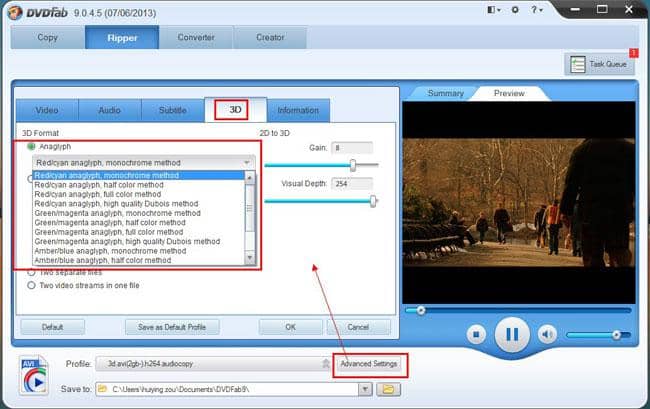Switch to the Ripper module tab
This screenshot has height=409, width=650.
click(x=122, y=37)
